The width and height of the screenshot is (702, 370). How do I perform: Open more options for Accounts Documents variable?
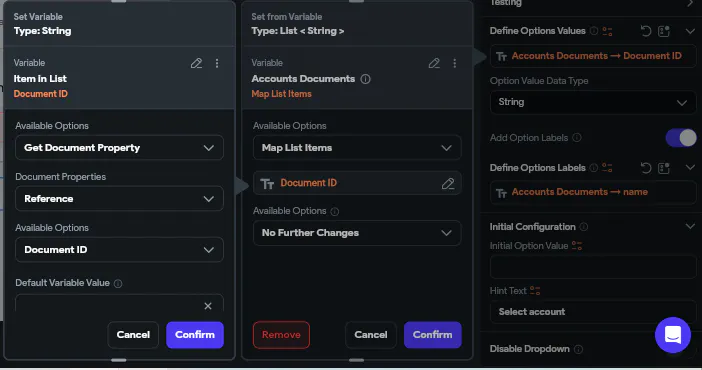[x=454, y=63]
